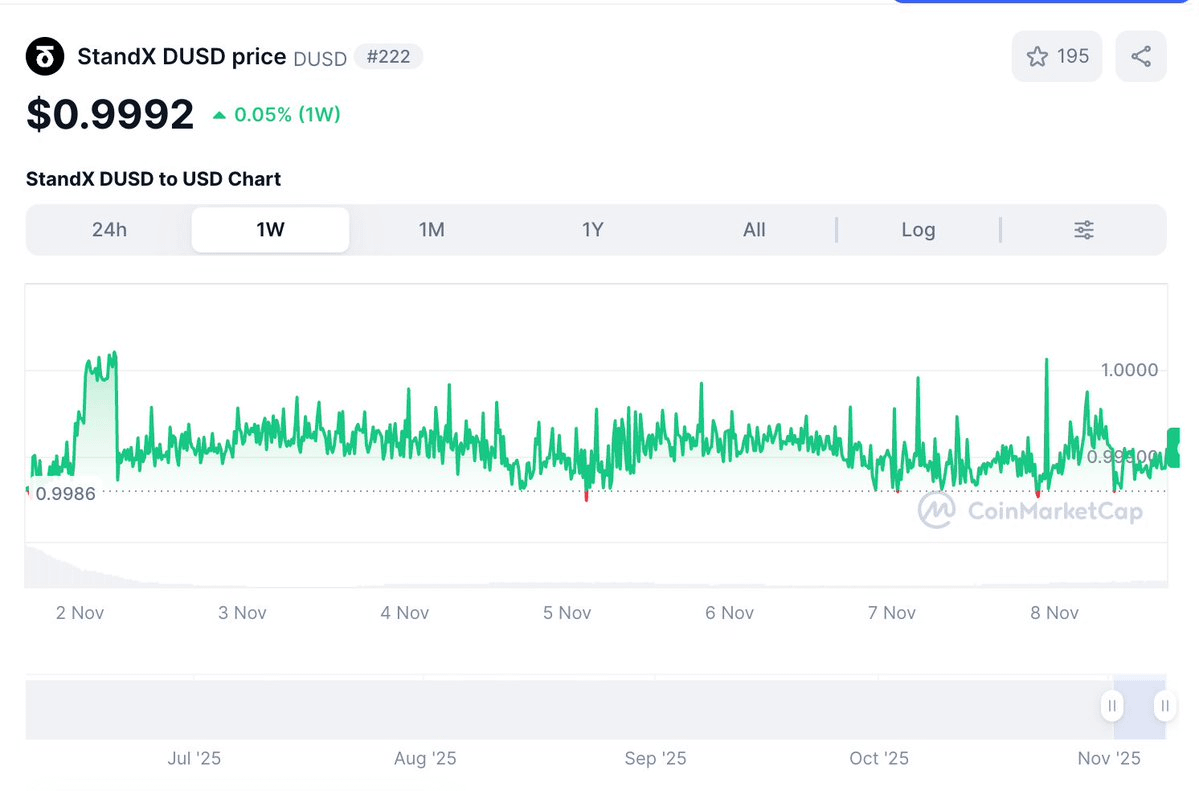Viewport: 1199px width, 791px height.
Task: Click the highlighted range window in navigator
Action: point(1139,708)
